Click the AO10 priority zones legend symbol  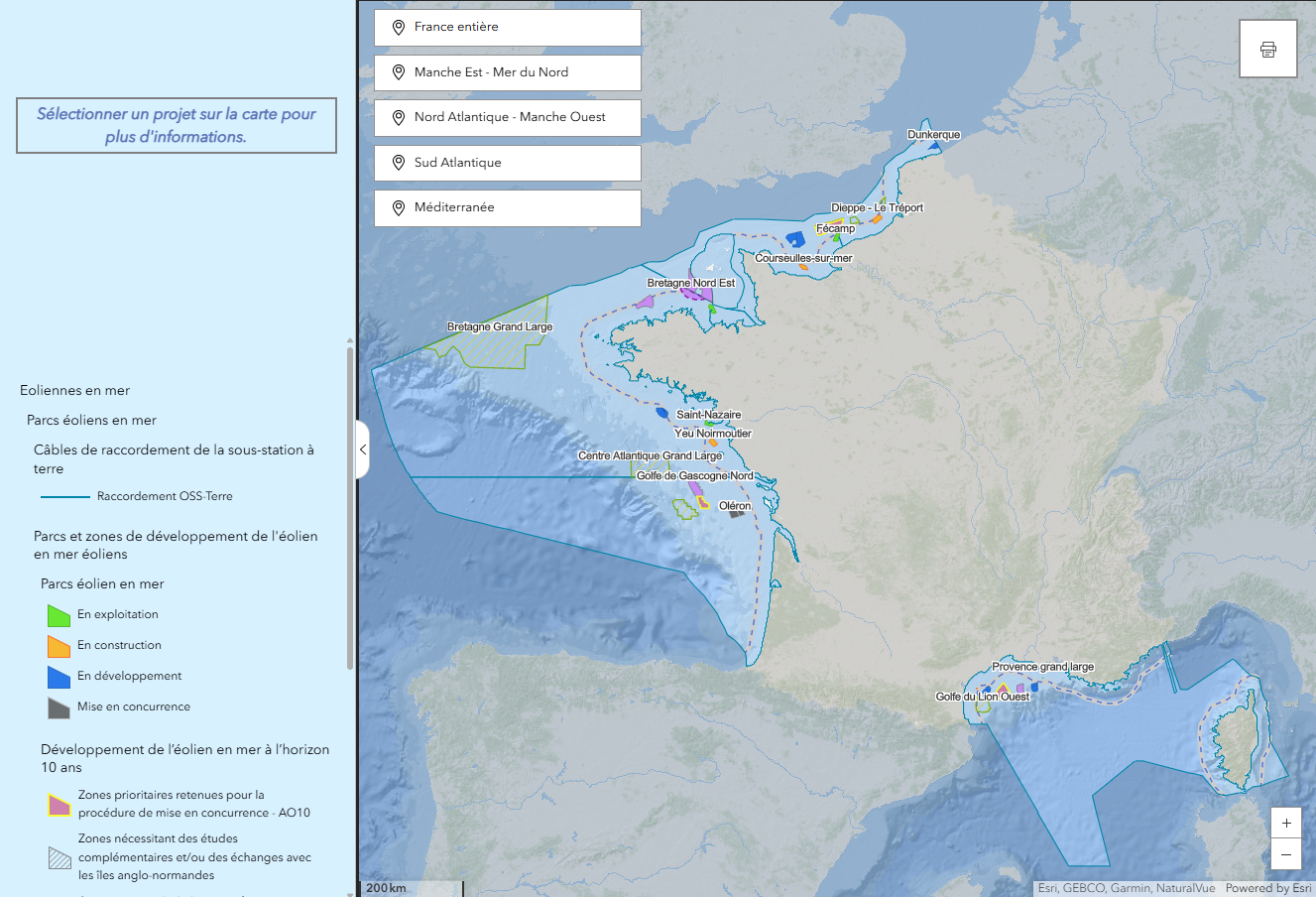[60, 805]
